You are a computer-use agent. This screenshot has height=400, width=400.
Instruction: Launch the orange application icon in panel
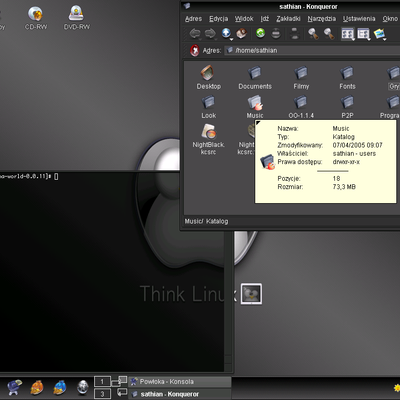pyautogui.click(x=37, y=387)
